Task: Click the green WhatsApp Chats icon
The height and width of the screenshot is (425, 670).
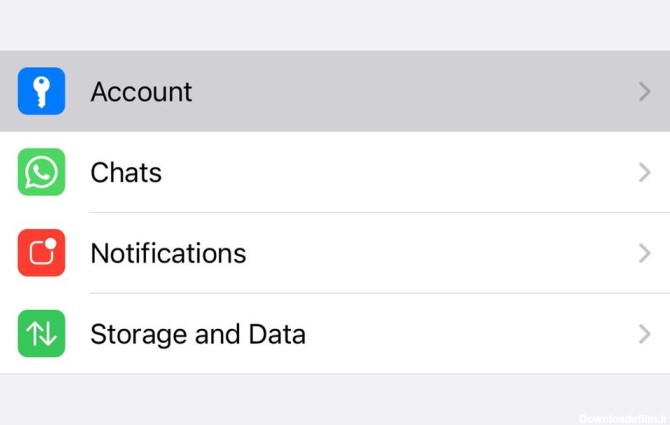Action: [x=41, y=172]
